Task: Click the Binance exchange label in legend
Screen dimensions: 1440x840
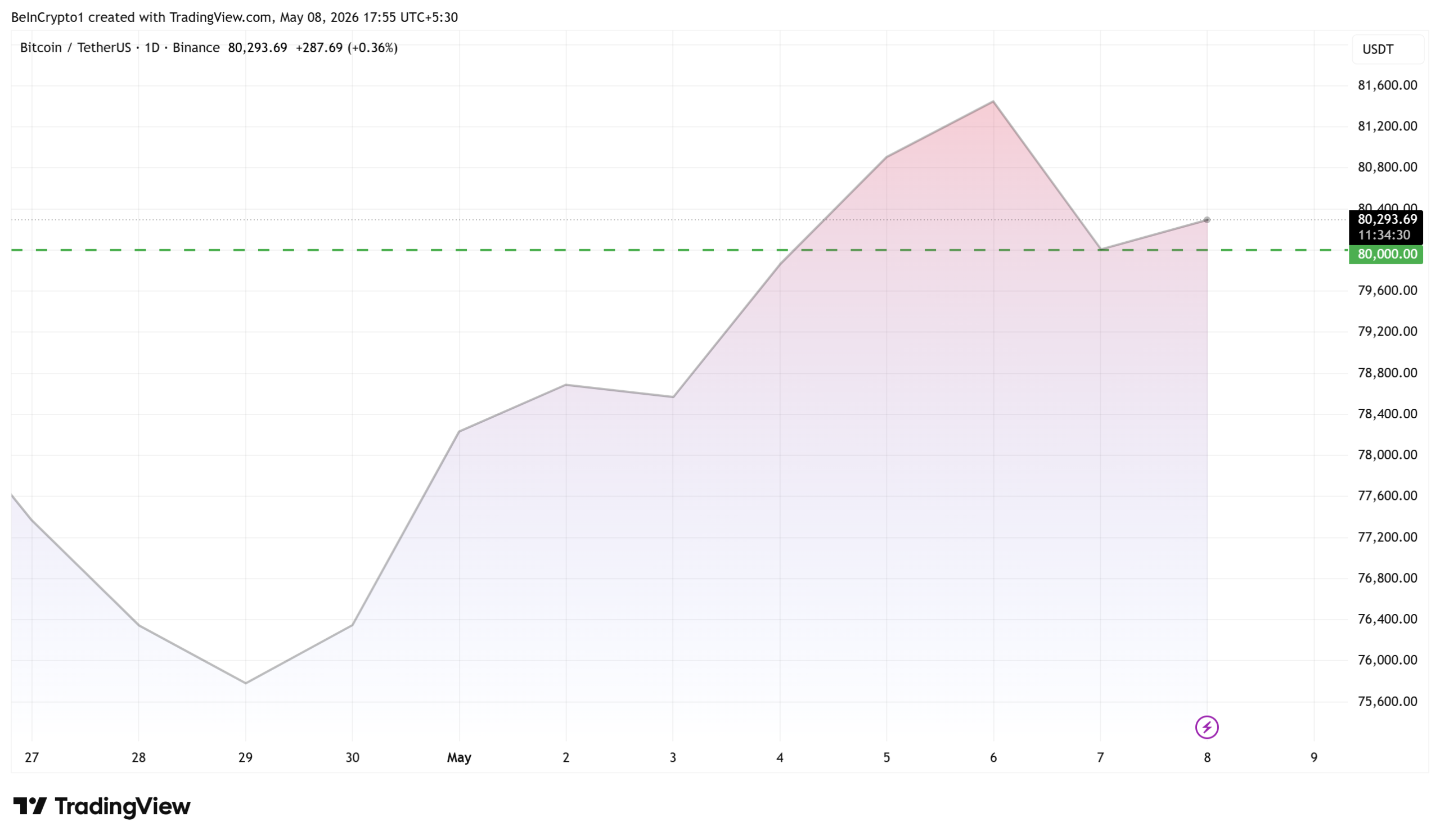Action: click(196, 47)
